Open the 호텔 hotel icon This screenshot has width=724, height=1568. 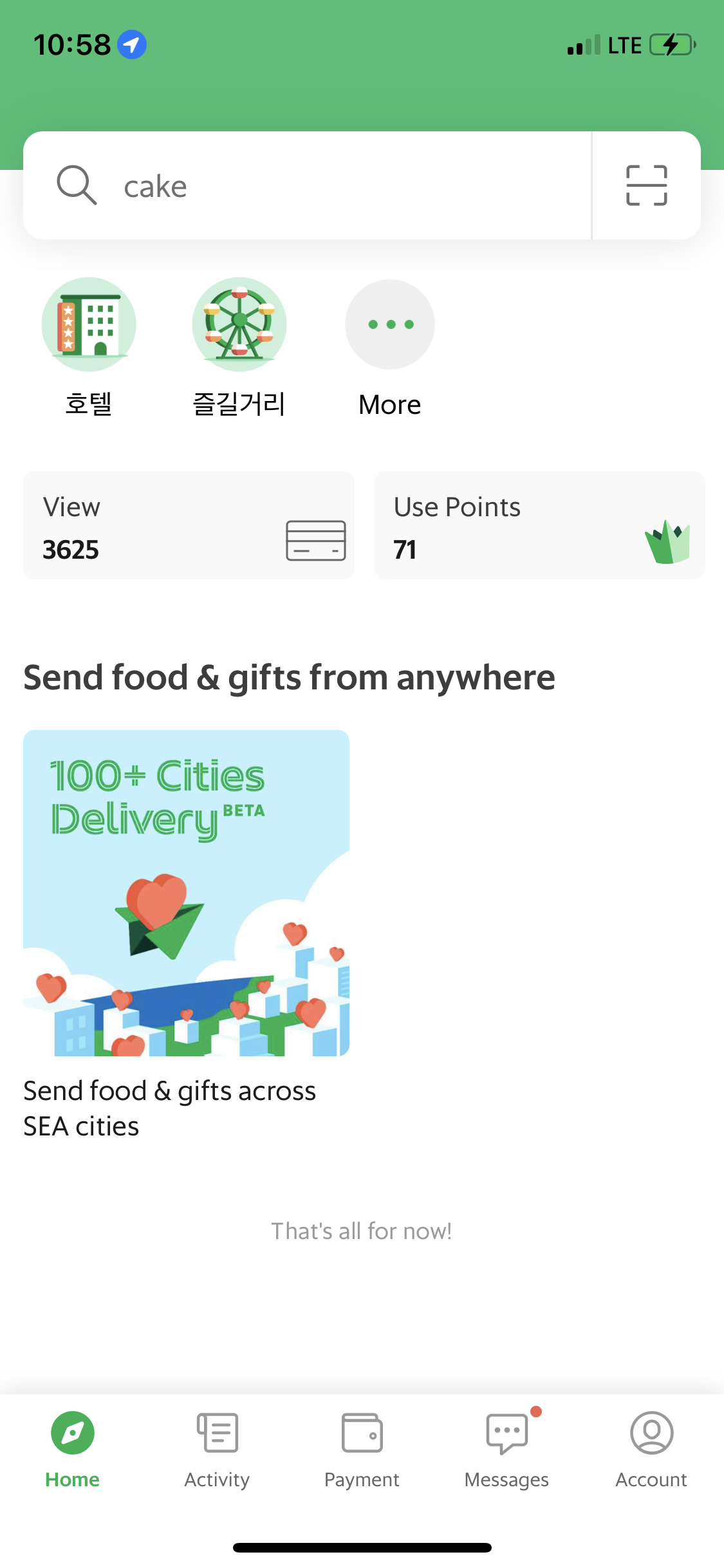tap(89, 324)
